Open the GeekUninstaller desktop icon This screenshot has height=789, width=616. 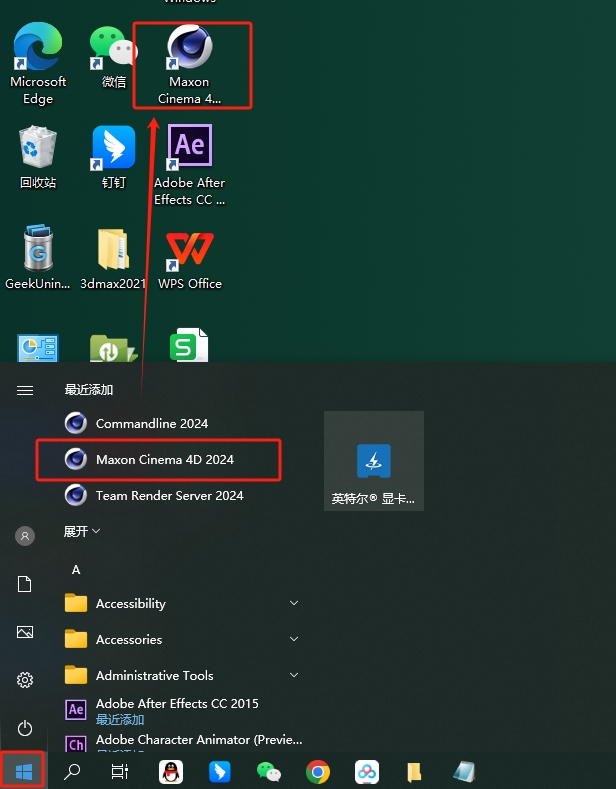38,258
